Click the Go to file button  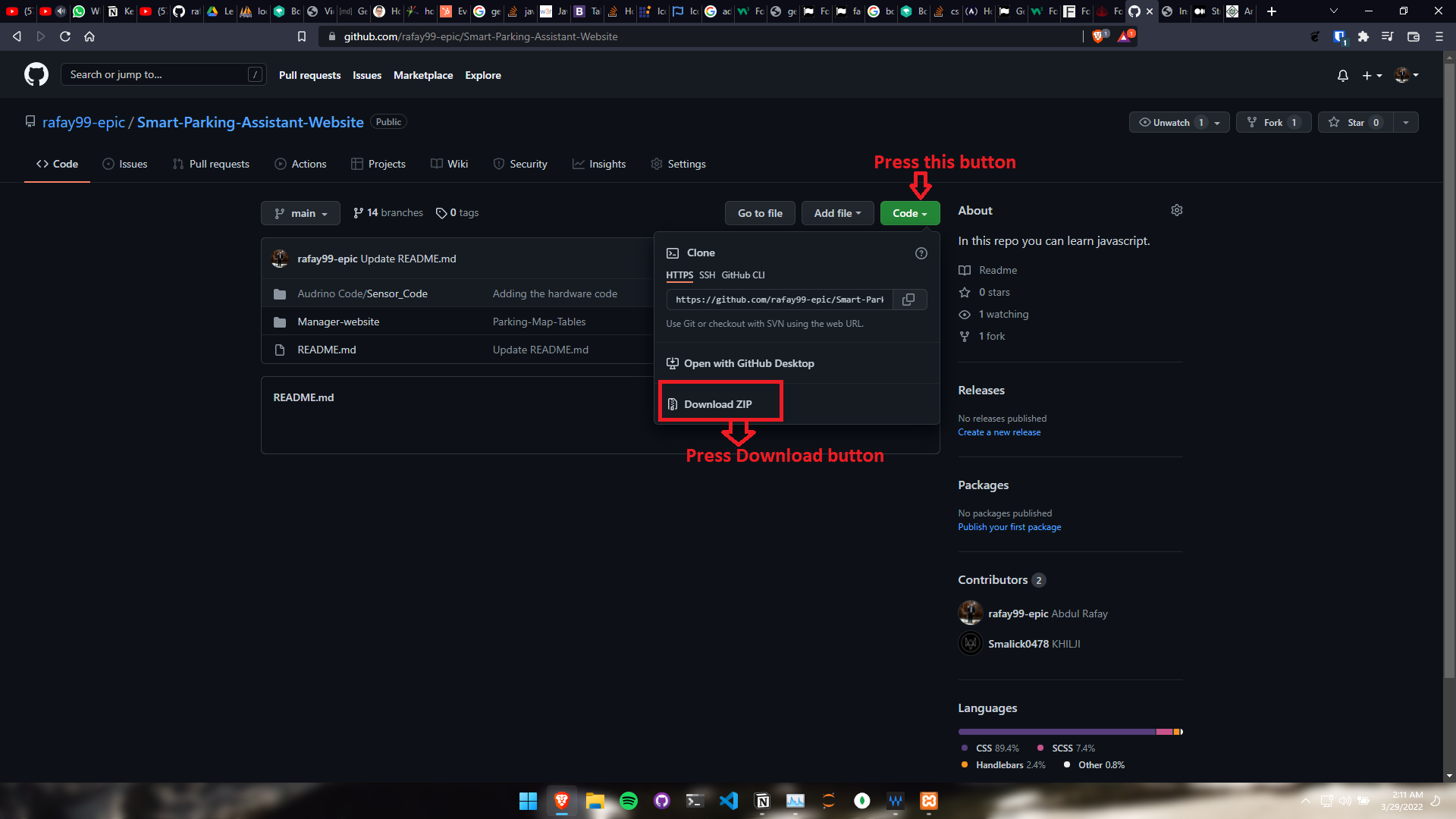click(760, 213)
